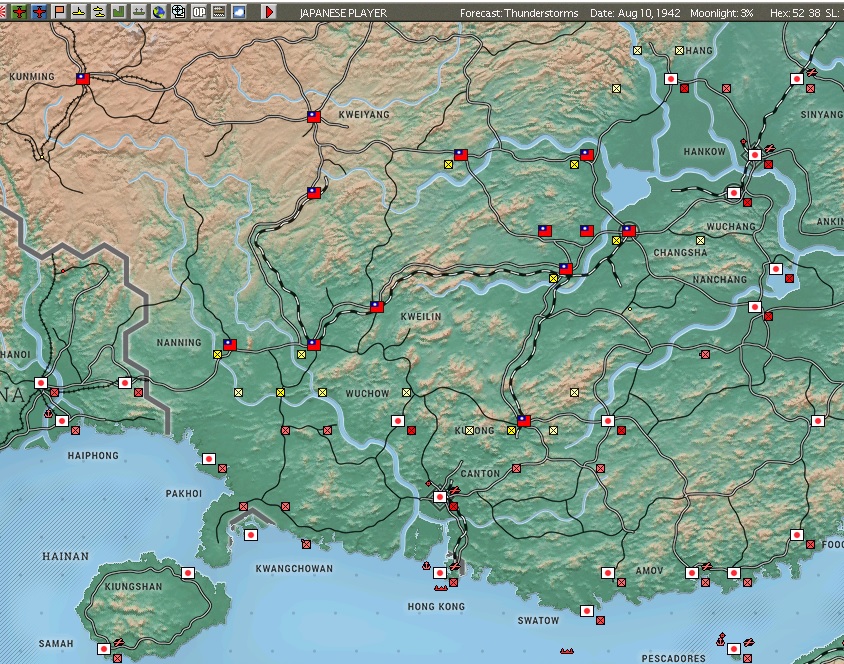This screenshot has height=664, width=844.
Task: Click the globe toolbar icon
Action: point(158,11)
